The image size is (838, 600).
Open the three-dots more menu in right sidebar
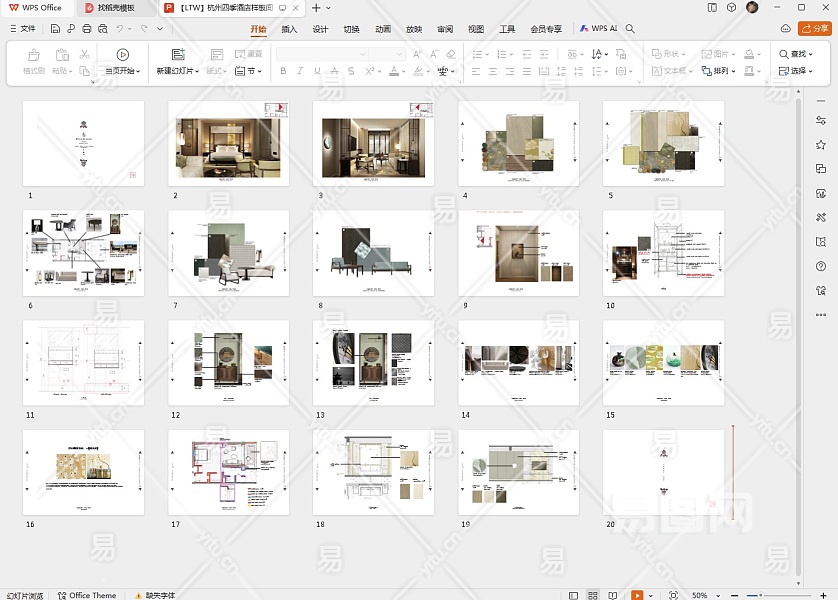pyautogui.click(x=821, y=314)
